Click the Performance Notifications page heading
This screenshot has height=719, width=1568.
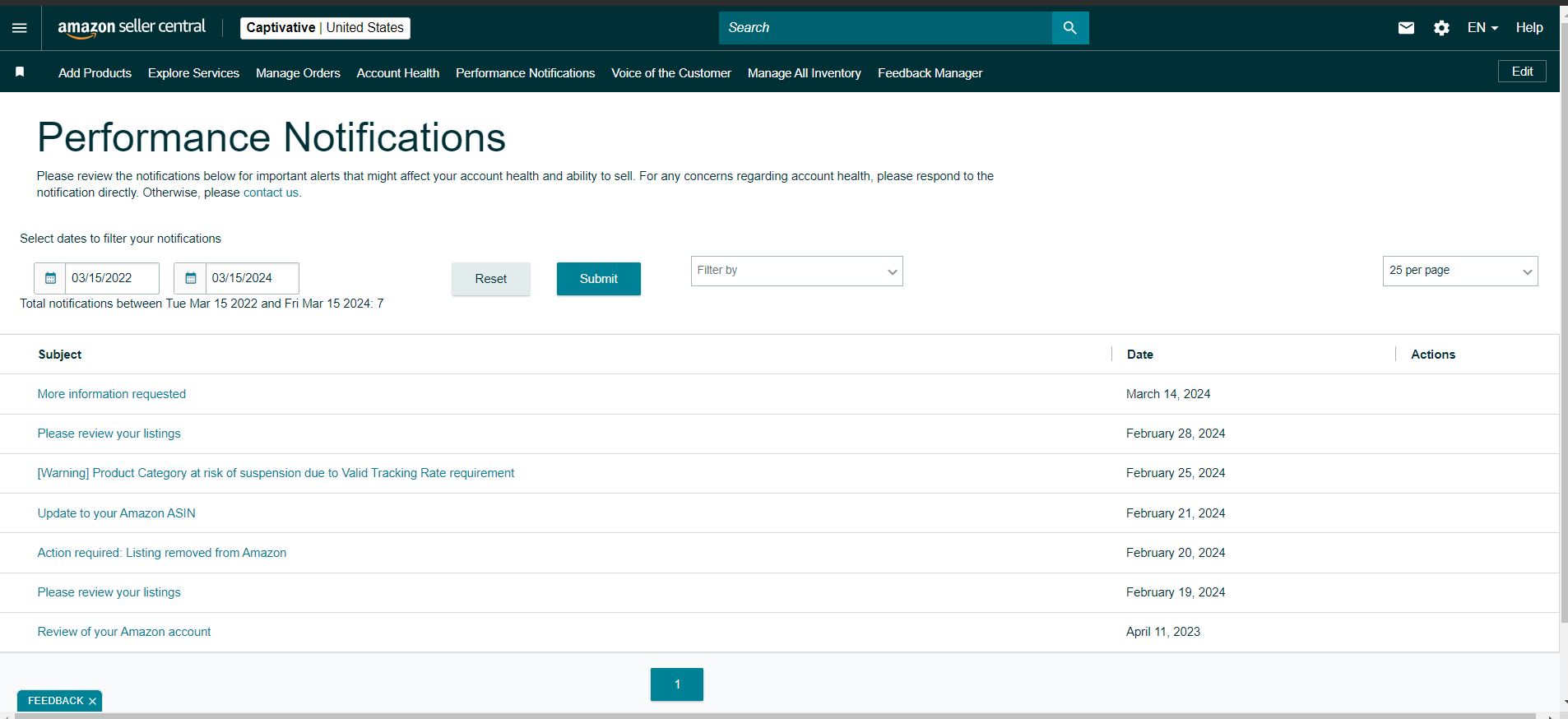tap(271, 137)
